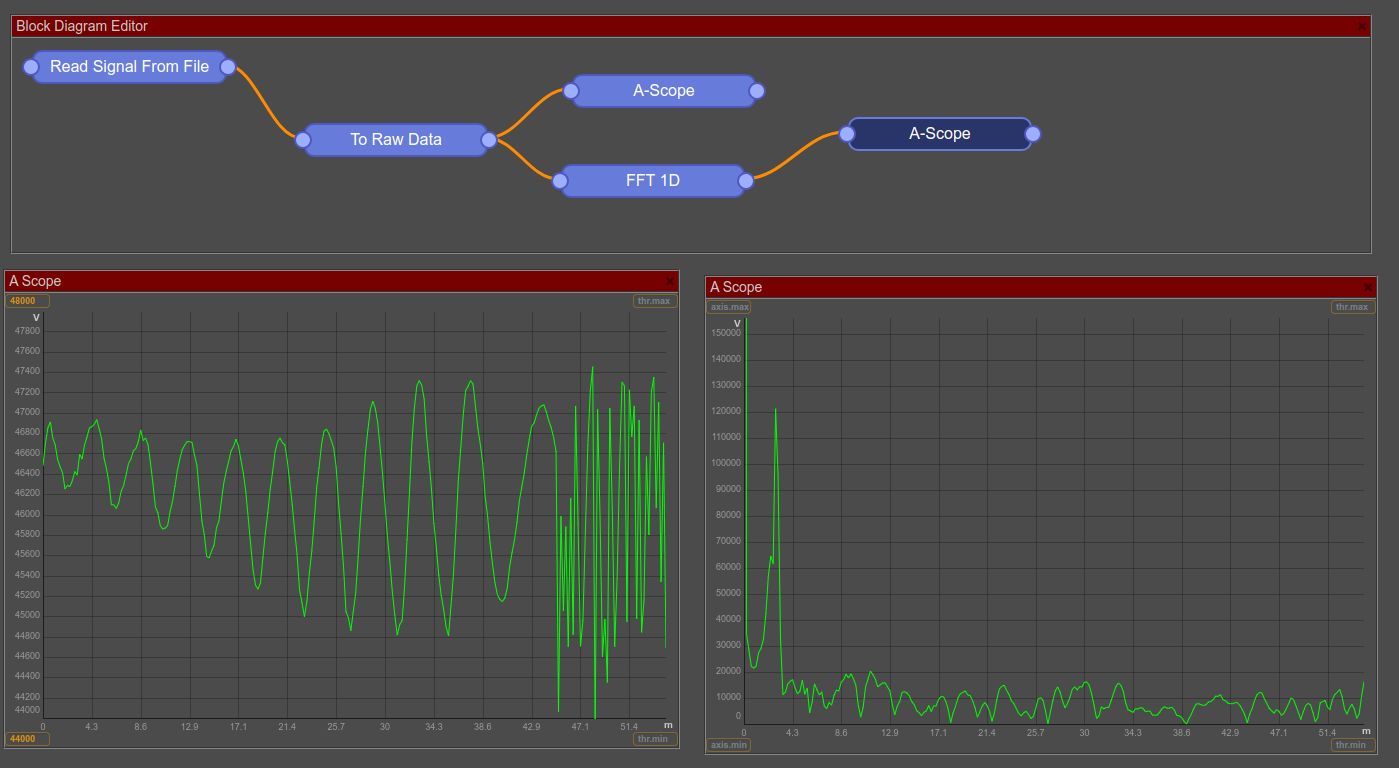The width and height of the screenshot is (1399, 768).
Task: Click the input port of the light-blue A-Scope block
Action: click(x=571, y=91)
